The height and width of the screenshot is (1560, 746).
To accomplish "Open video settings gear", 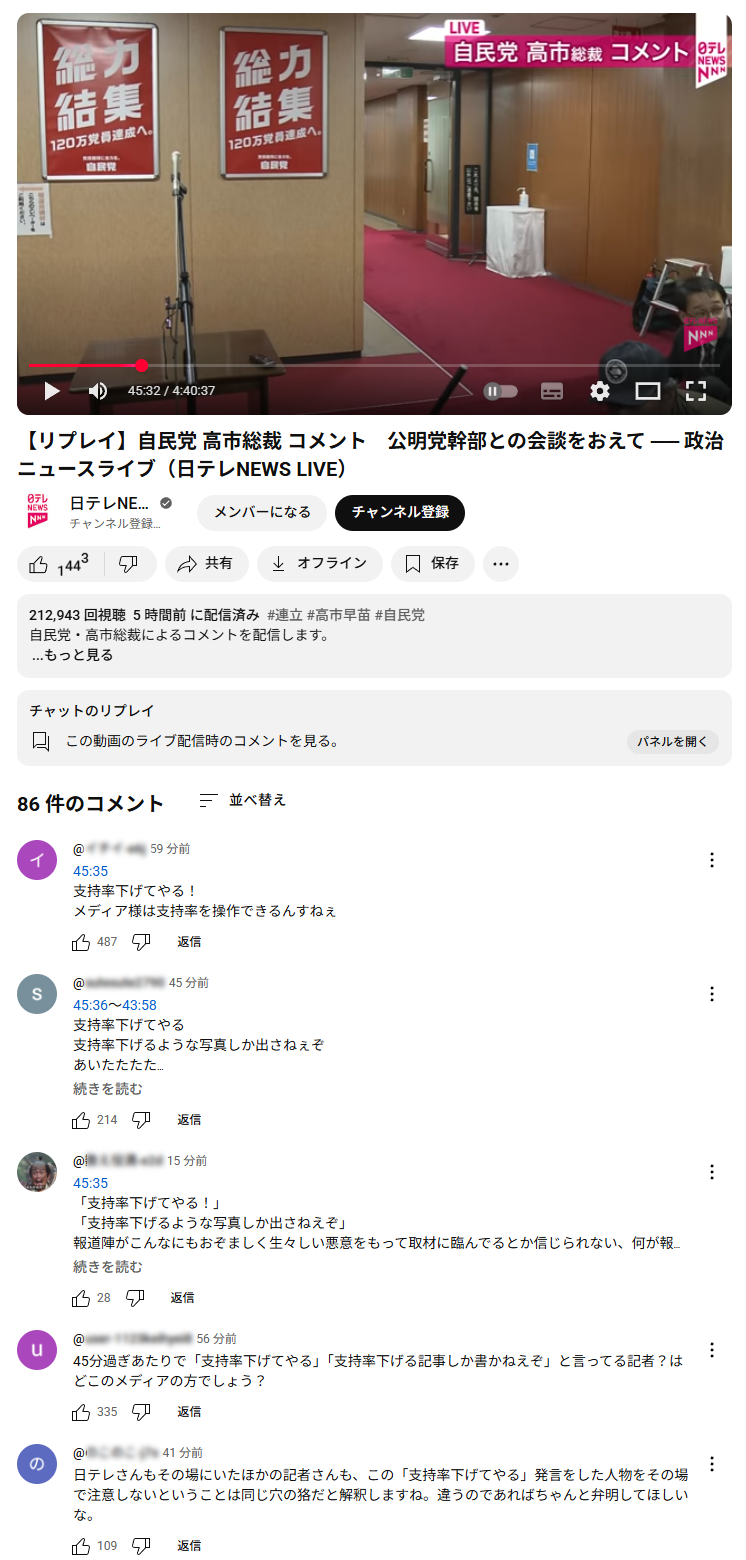I will tap(600, 391).
